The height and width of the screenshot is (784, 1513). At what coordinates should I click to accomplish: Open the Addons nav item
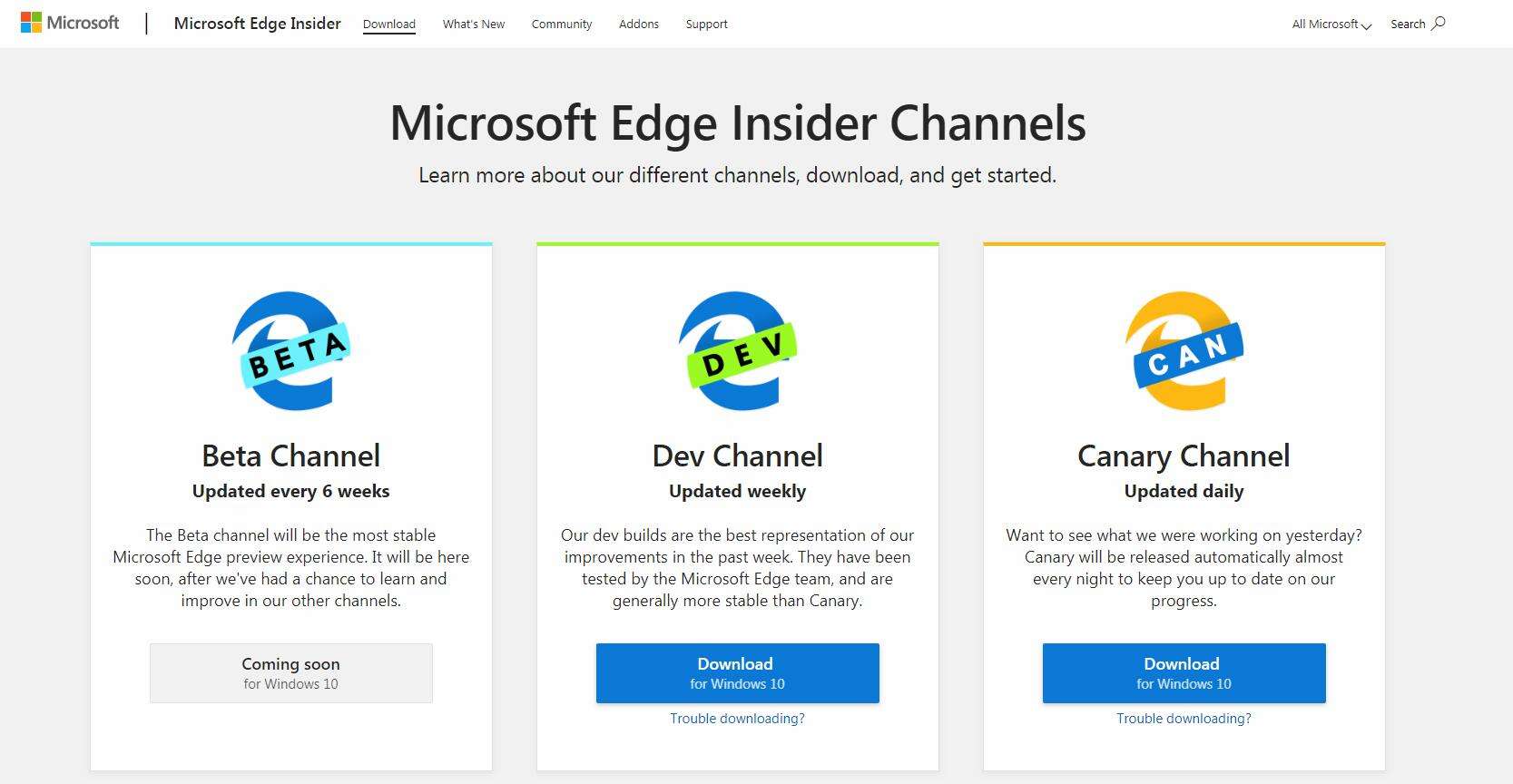pyautogui.click(x=639, y=24)
